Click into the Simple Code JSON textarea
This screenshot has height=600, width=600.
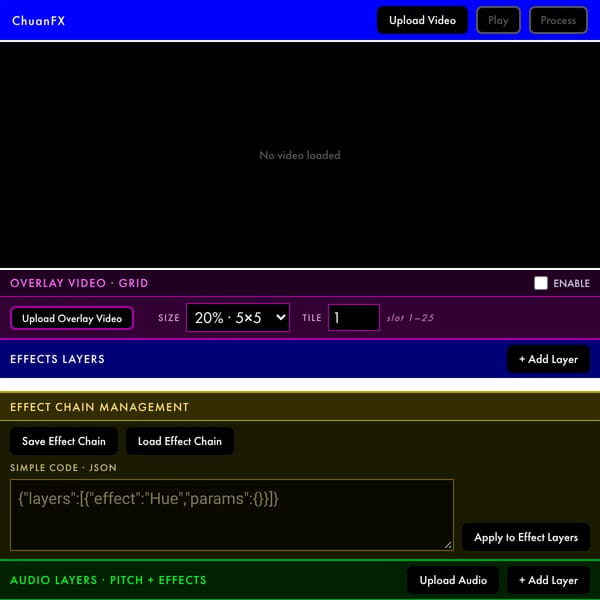(232, 515)
